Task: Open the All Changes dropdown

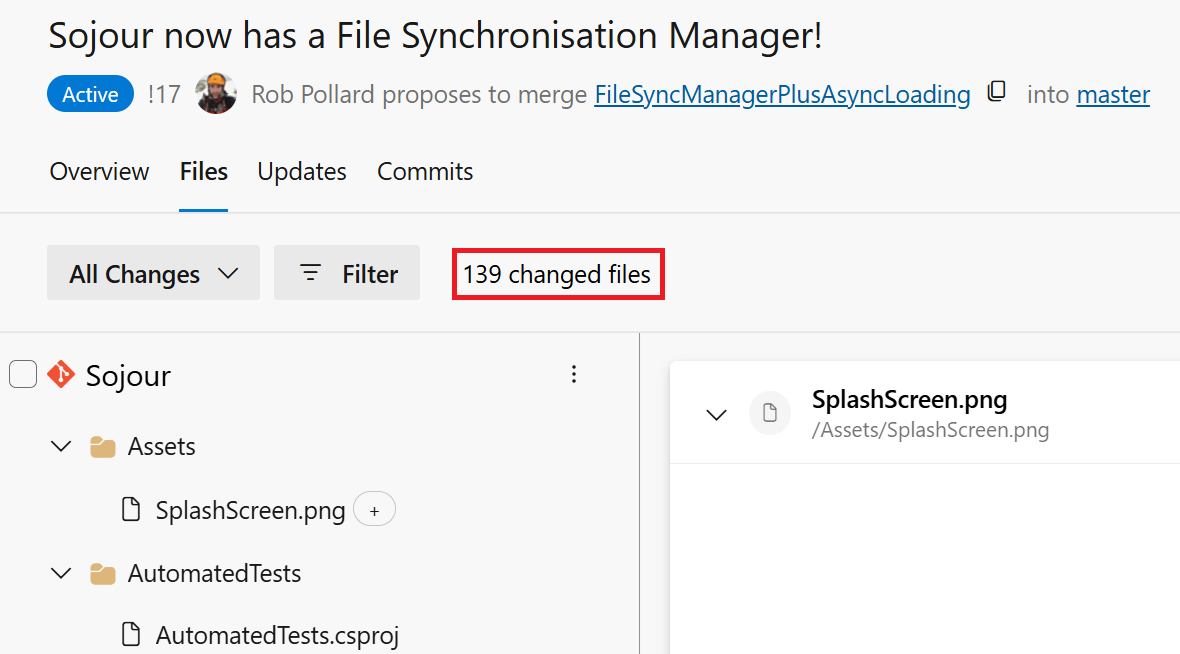Action: (x=153, y=273)
